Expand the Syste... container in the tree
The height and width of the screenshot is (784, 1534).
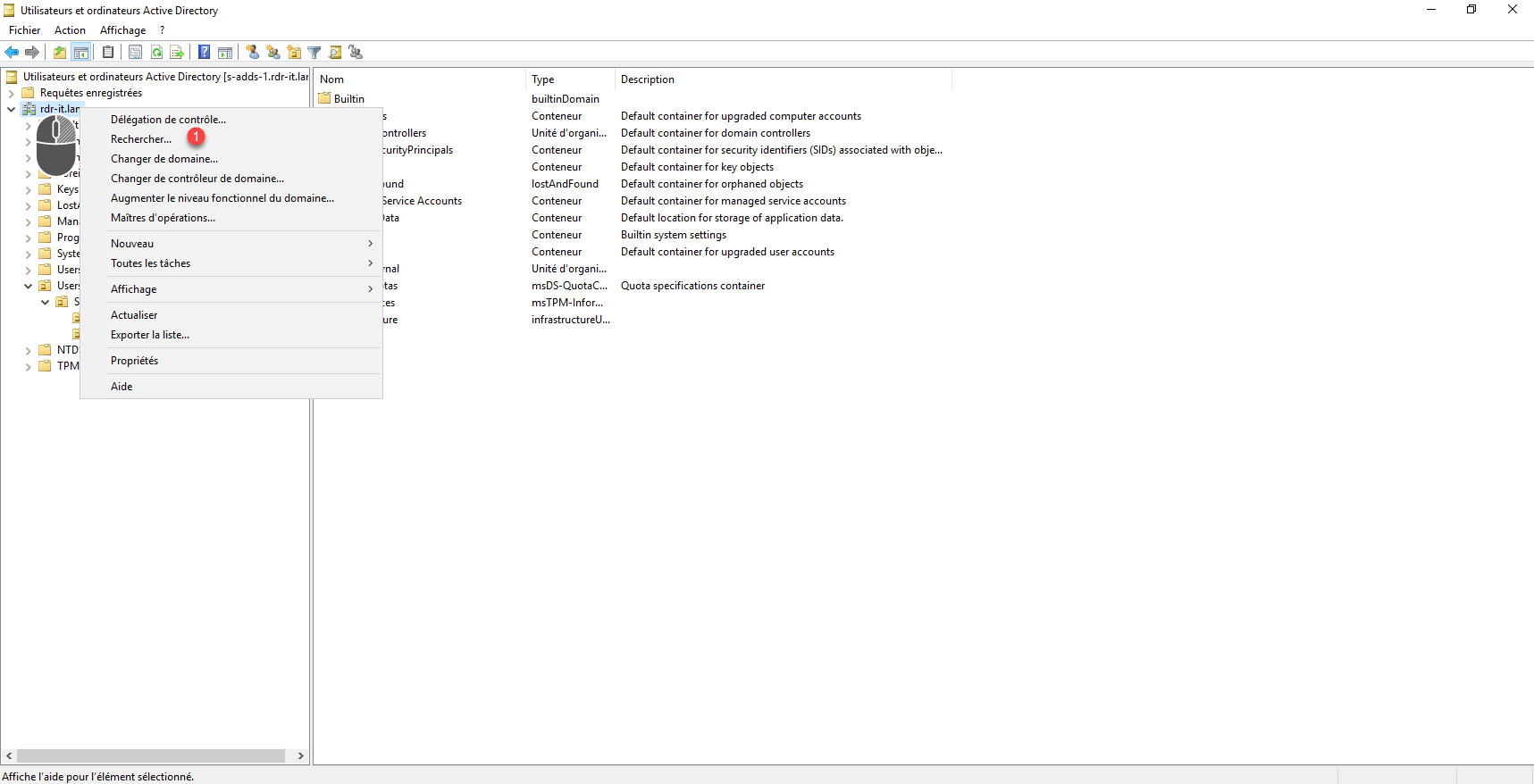(28, 254)
